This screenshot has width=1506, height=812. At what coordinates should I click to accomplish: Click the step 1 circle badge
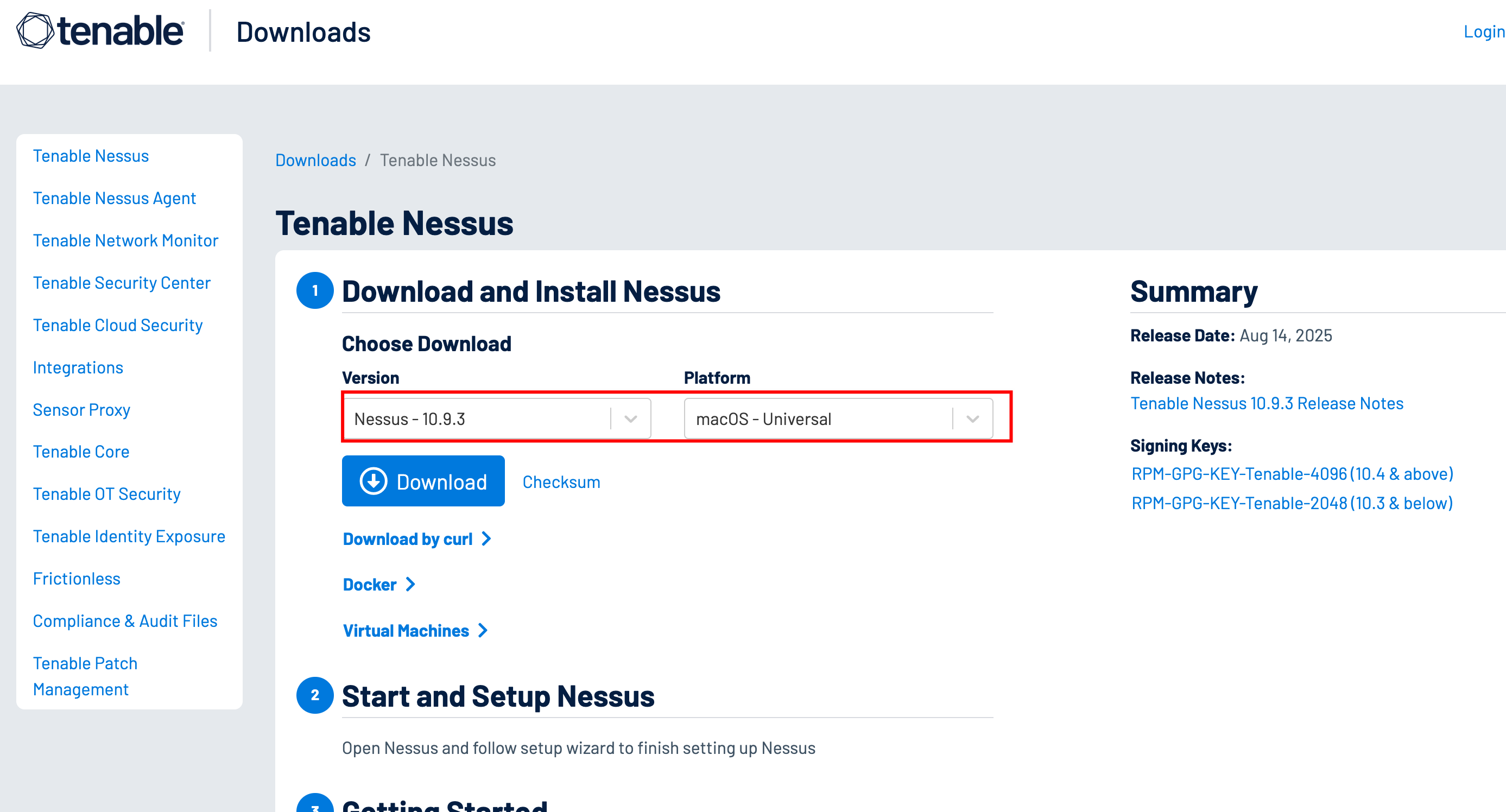pos(314,290)
